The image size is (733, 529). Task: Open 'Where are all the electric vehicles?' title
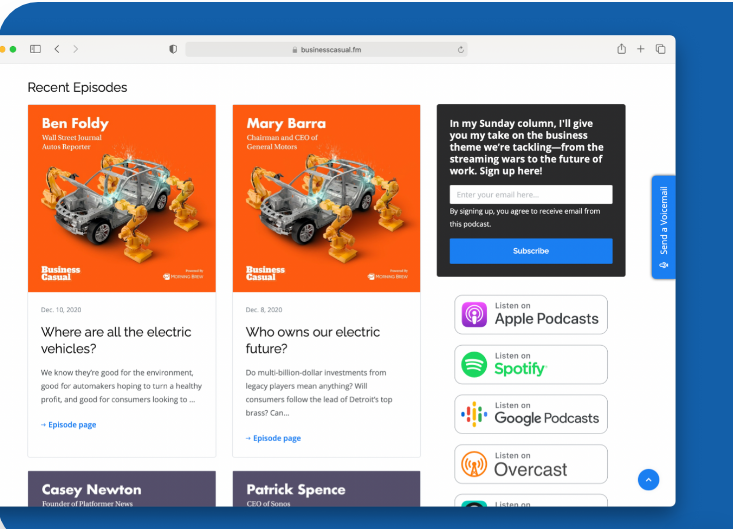116,340
